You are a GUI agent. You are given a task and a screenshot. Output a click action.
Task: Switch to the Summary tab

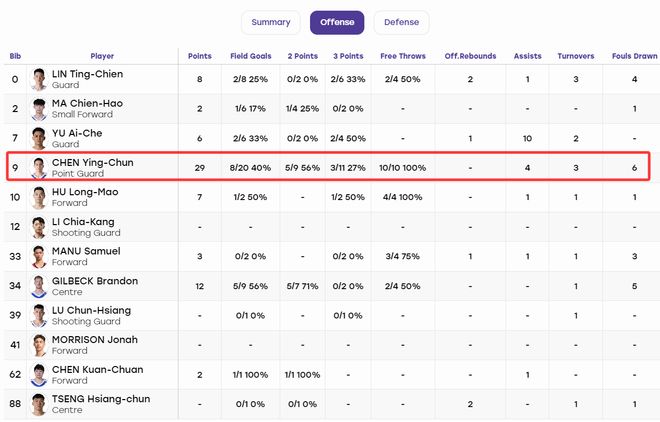[271, 22]
